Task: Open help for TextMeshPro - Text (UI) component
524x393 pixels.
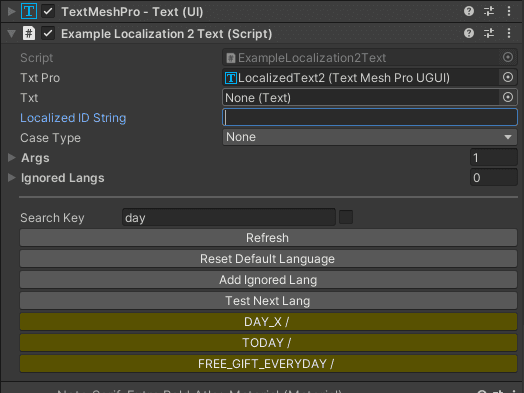Action: (469, 11)
